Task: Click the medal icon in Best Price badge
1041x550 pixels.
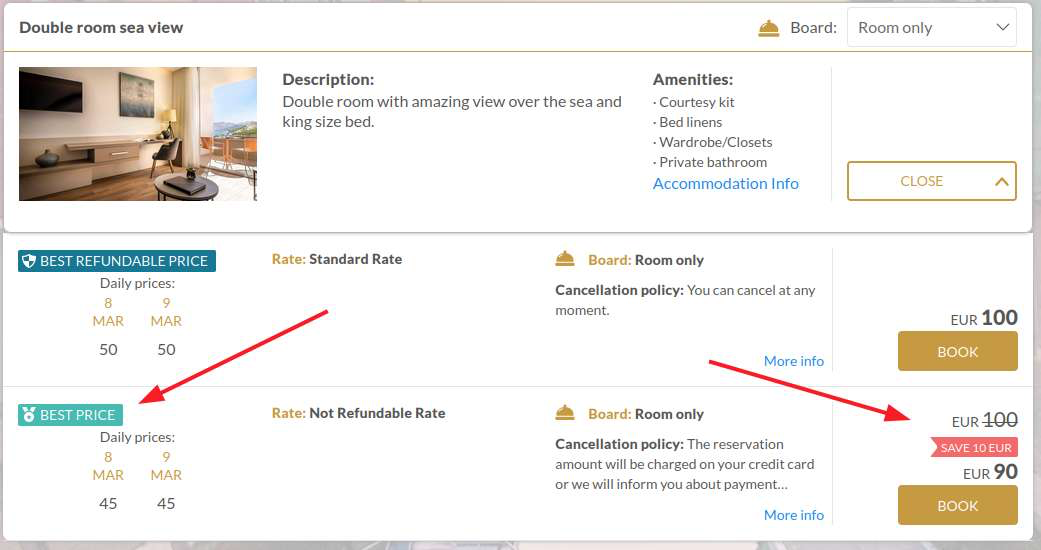Action: coord(29,415)
